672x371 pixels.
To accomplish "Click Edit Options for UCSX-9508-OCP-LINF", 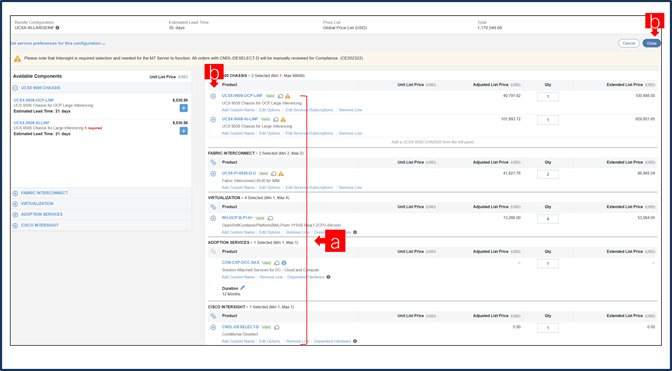I will point(270,110).
